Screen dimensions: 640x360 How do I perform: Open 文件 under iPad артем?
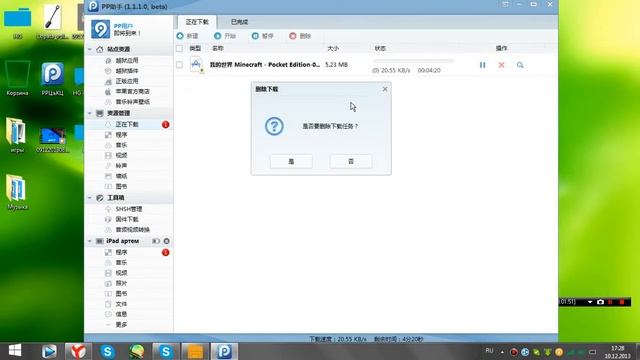tap(121, 304)
